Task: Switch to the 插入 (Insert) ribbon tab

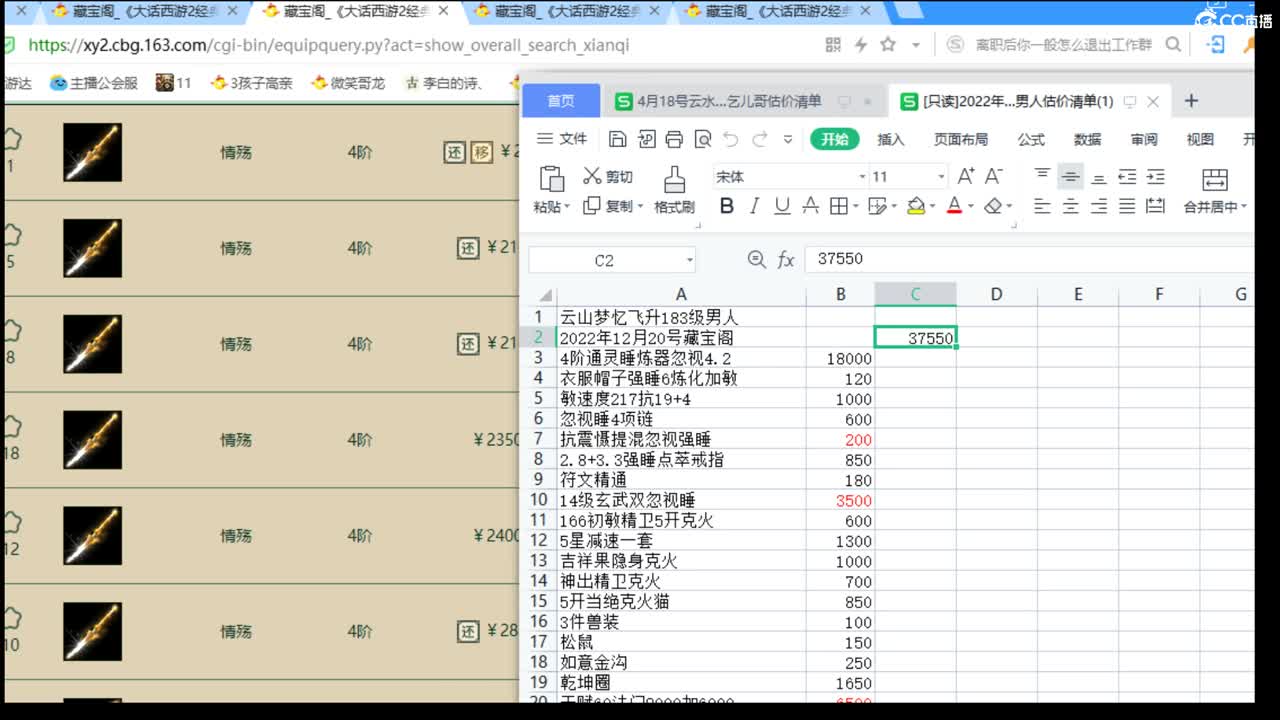Action: coord(890,139)
